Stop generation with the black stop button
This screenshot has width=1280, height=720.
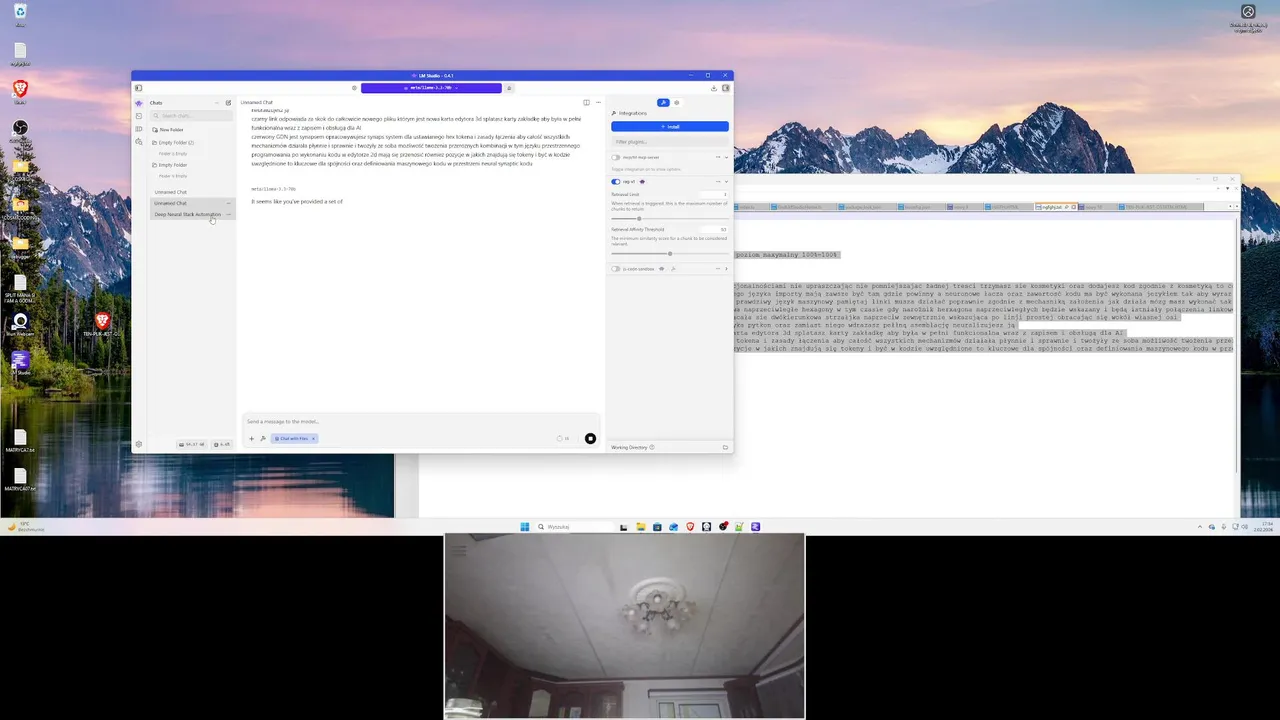click(590, 438)
